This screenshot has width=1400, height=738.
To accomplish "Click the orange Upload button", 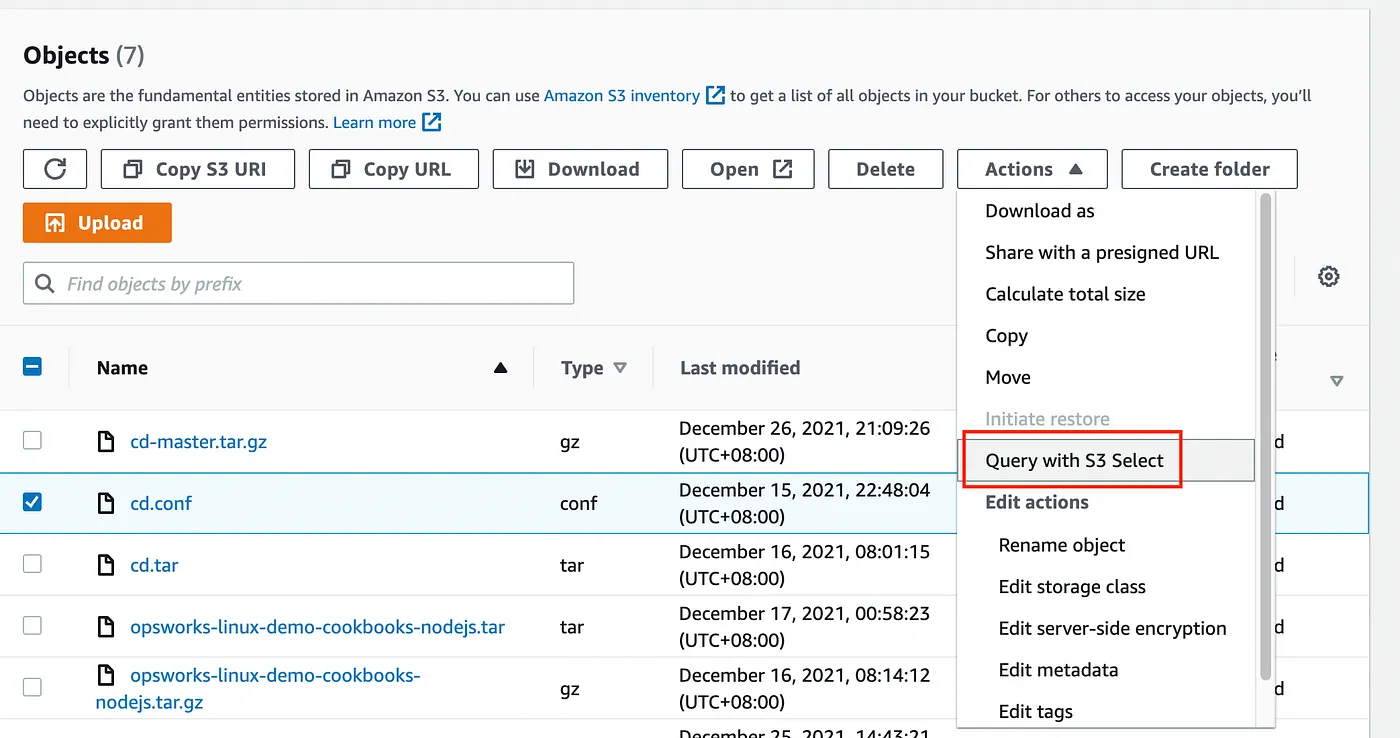I will [x=97, y=223].
